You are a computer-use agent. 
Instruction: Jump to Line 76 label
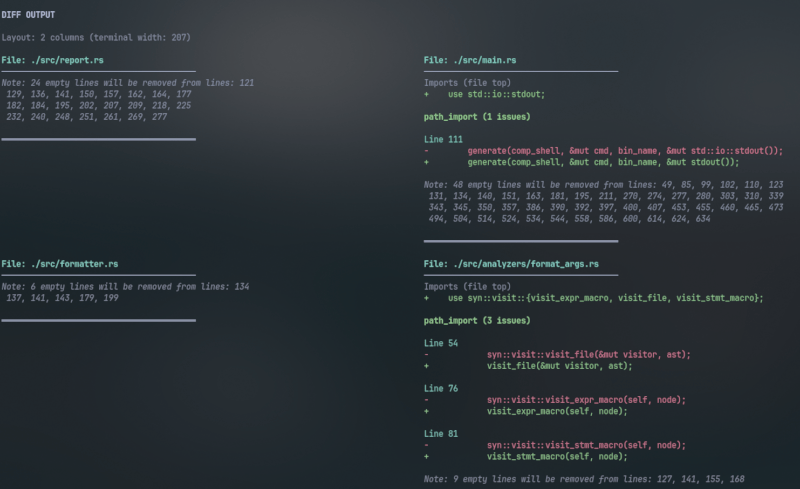pos(441,388)
